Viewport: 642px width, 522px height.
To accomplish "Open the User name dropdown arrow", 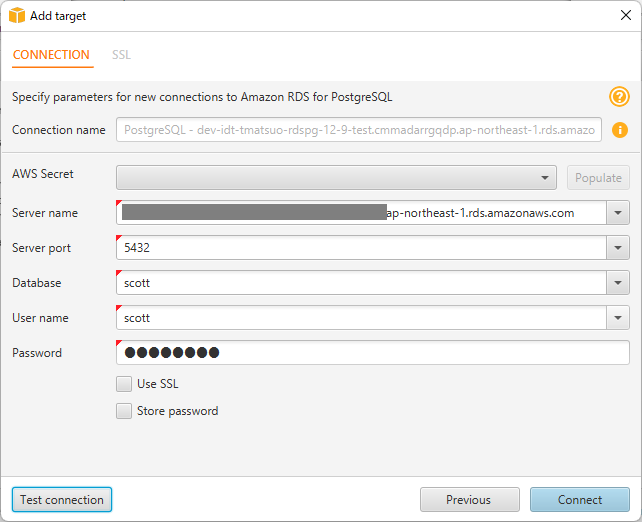I will [618, 318].
